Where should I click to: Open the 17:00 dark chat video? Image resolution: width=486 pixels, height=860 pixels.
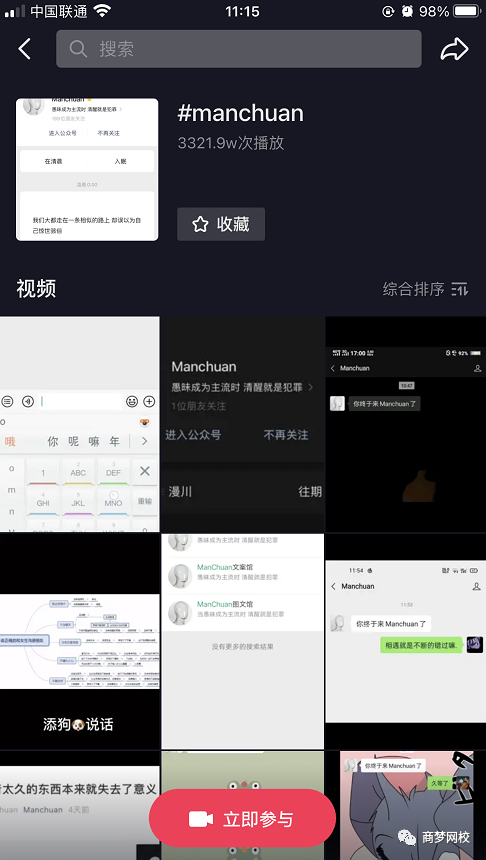[405, 424]
